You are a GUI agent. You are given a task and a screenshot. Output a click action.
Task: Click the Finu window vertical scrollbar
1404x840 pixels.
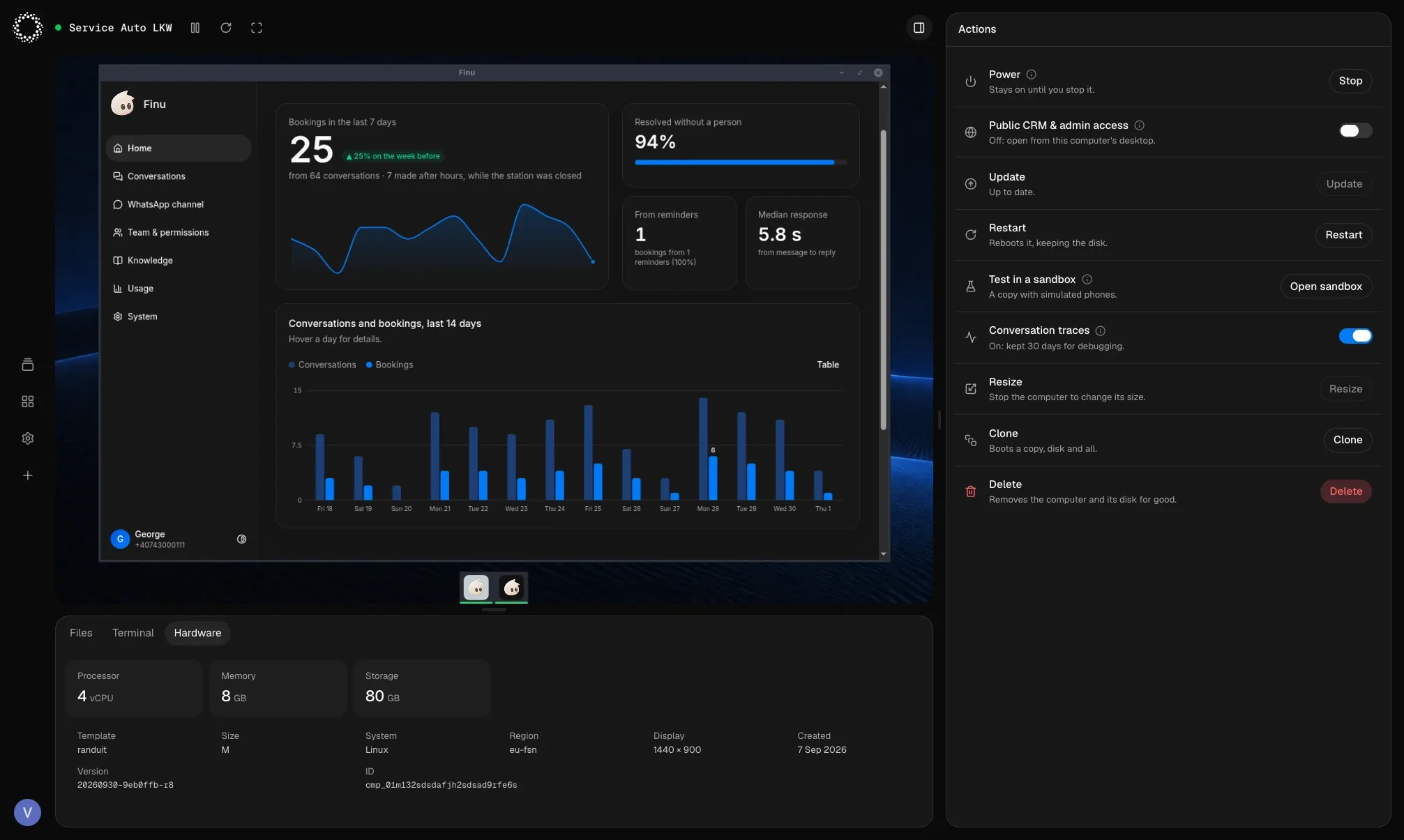(883, 279)
